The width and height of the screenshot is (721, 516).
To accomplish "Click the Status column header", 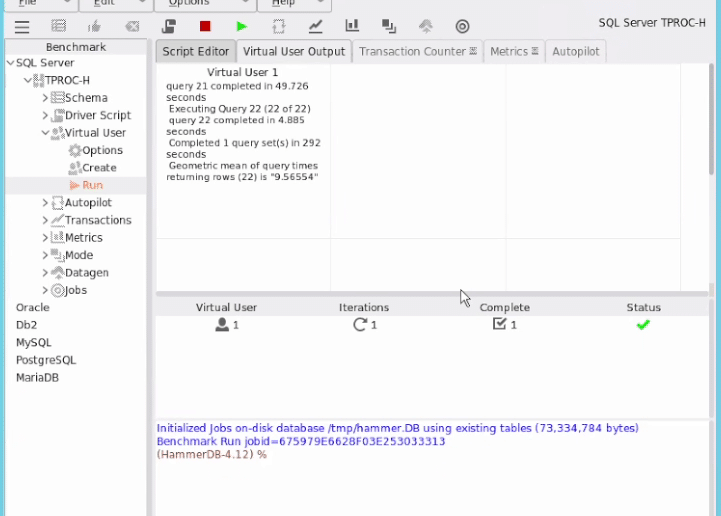I will (x=643, y=307).
